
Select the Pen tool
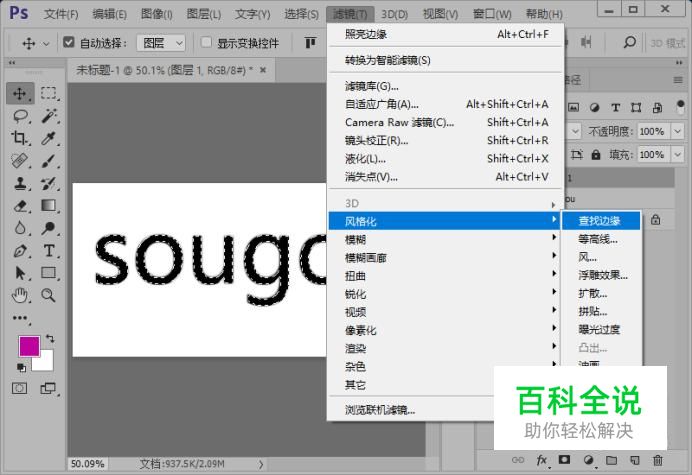[x=20, y=251]
